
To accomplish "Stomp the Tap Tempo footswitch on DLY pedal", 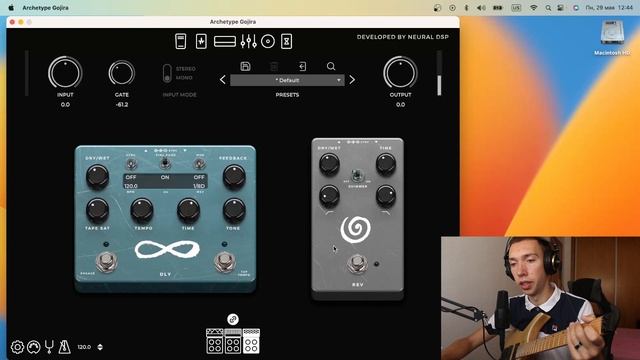I will (x=224, y=262).
